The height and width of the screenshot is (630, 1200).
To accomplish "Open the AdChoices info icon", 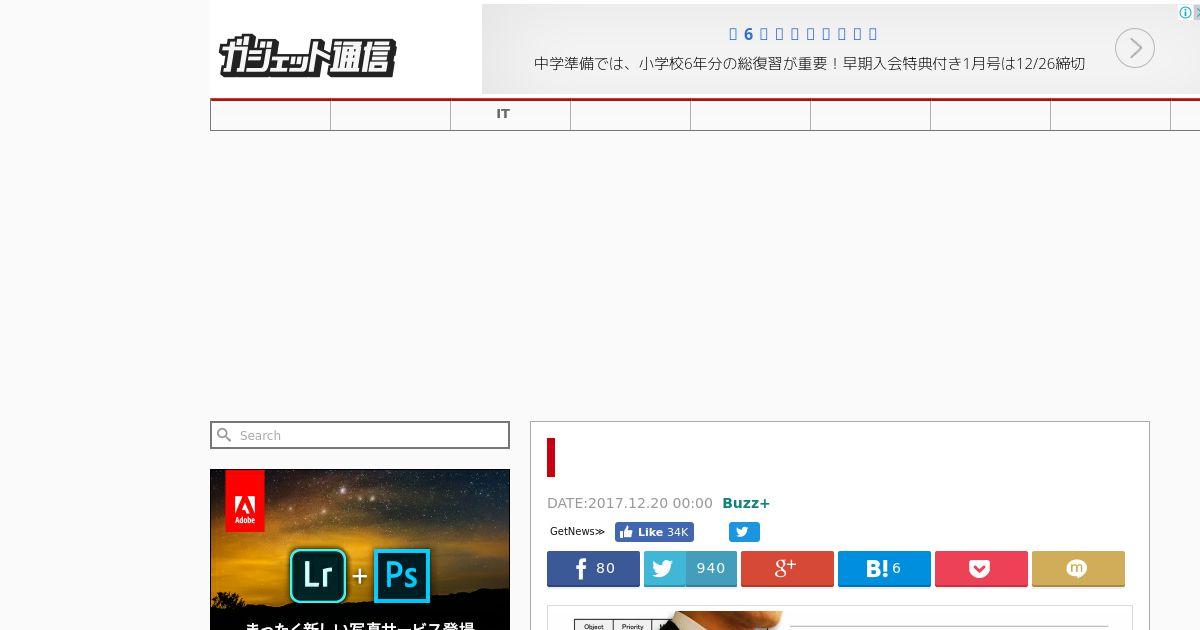I will 1186,12.
